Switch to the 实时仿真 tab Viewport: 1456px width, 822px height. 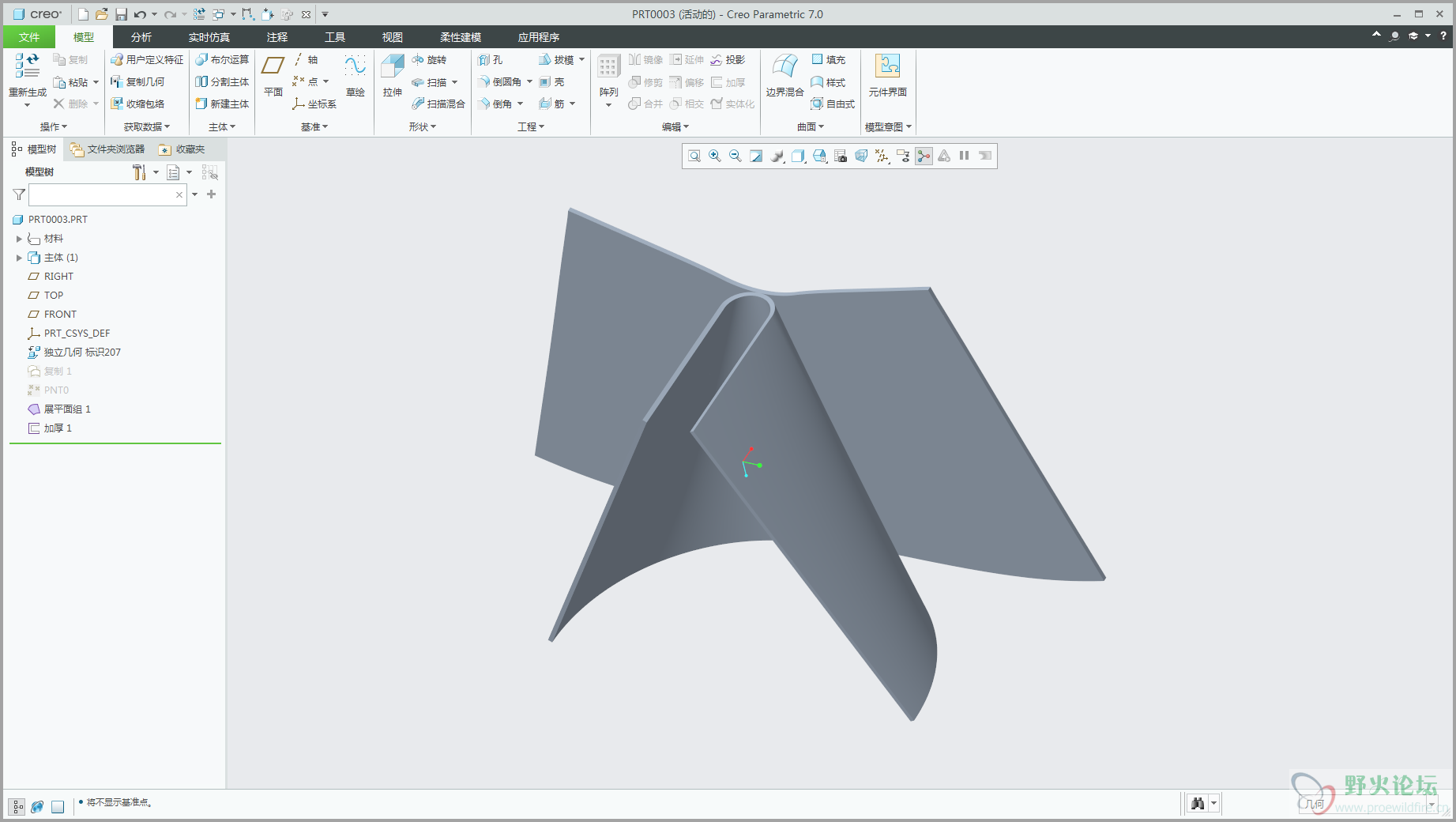(209, 37)
